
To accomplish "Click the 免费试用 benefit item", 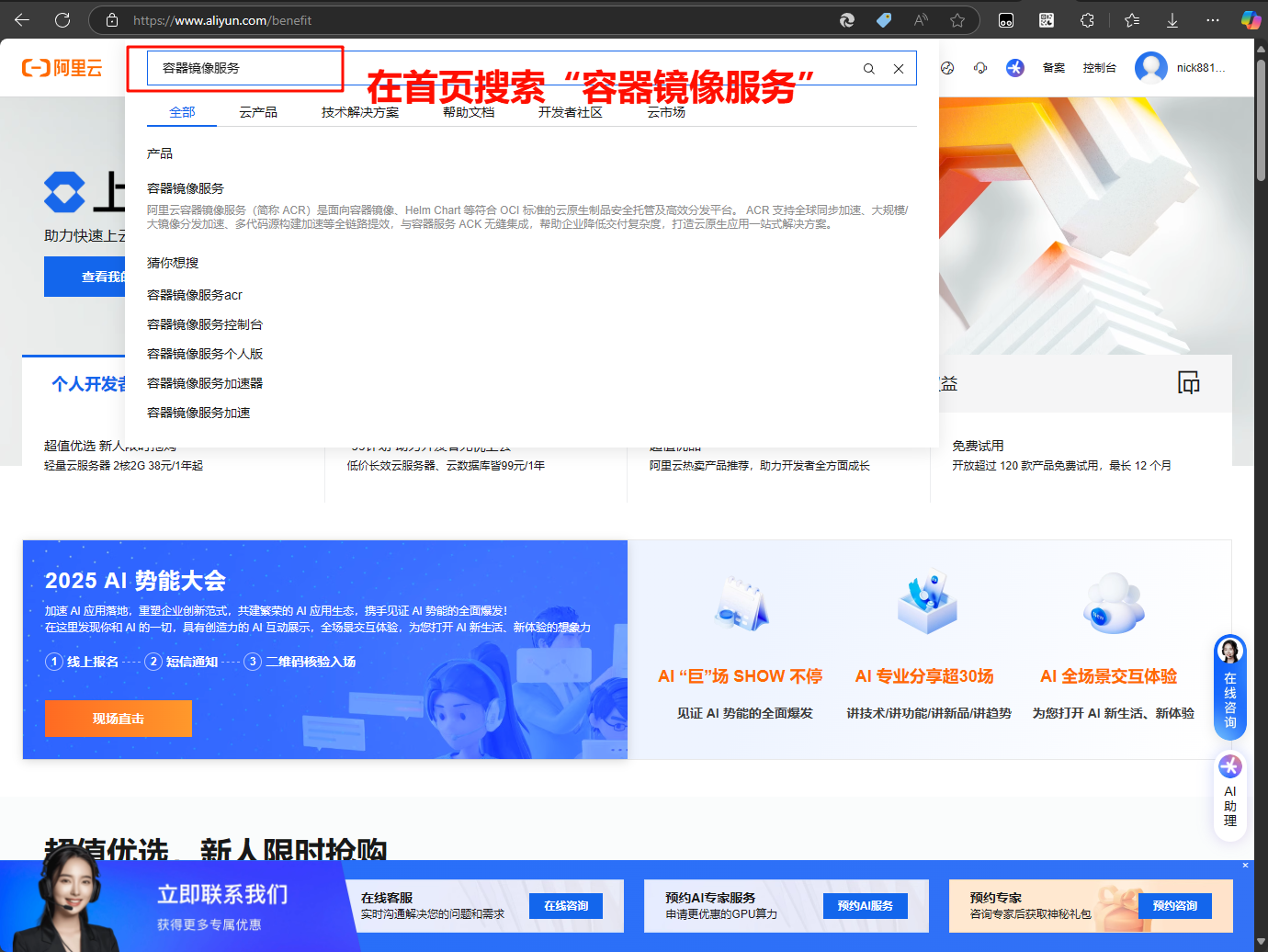I will point(978,446).
